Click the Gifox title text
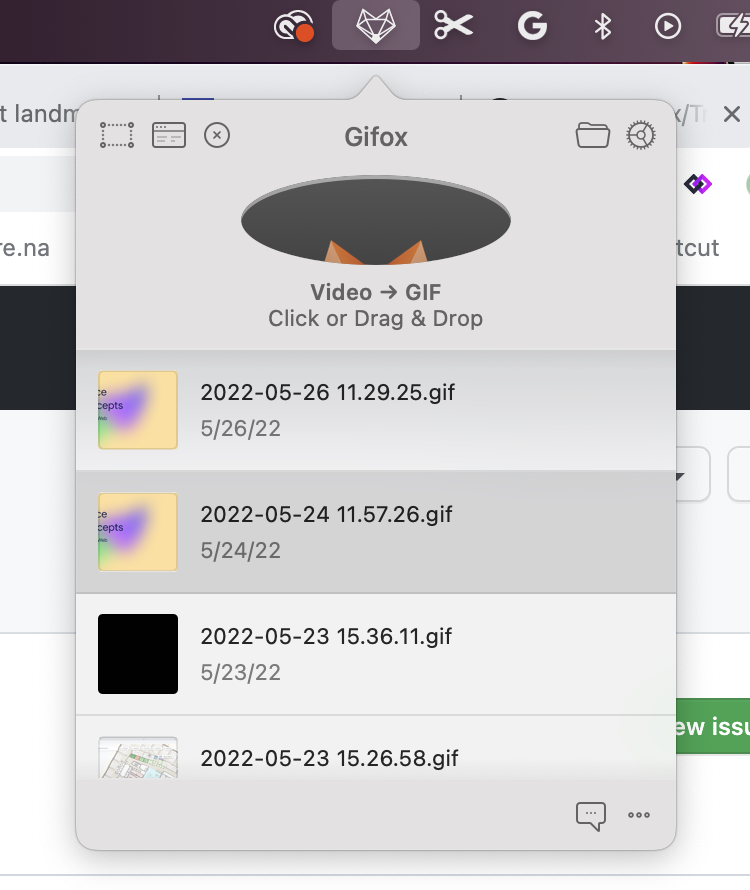Image resolution: width=750 pixels, height=890 pixels. (x=376, y=137)
